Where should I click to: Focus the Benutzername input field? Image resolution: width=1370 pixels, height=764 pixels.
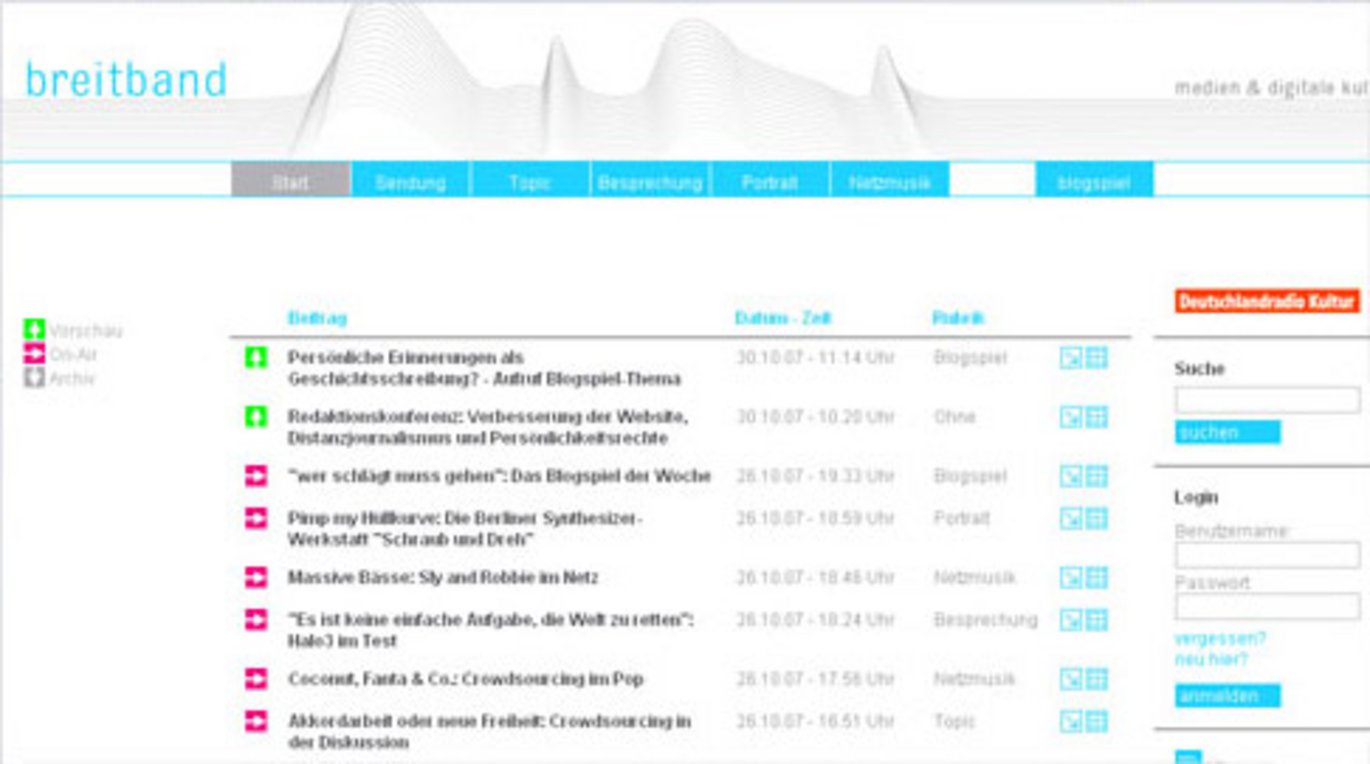pyautogui.click(x=1266, y=555)
